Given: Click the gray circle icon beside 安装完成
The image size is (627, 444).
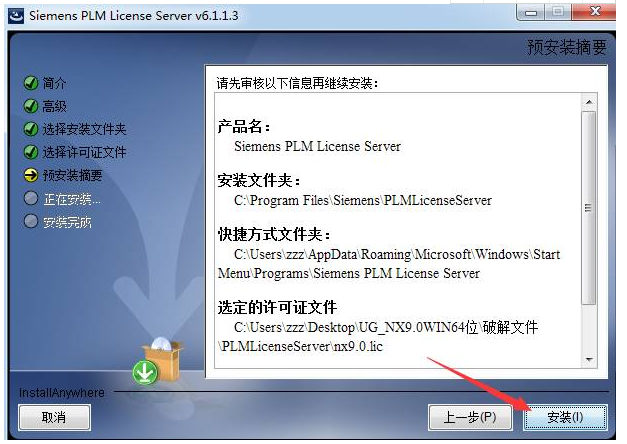Looking at the screenshot, I should 31,221.
